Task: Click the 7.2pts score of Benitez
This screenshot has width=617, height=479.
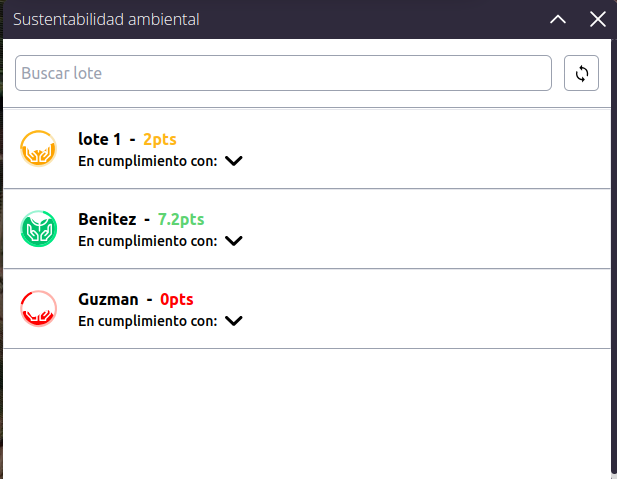Action: [x=181, y=220]
